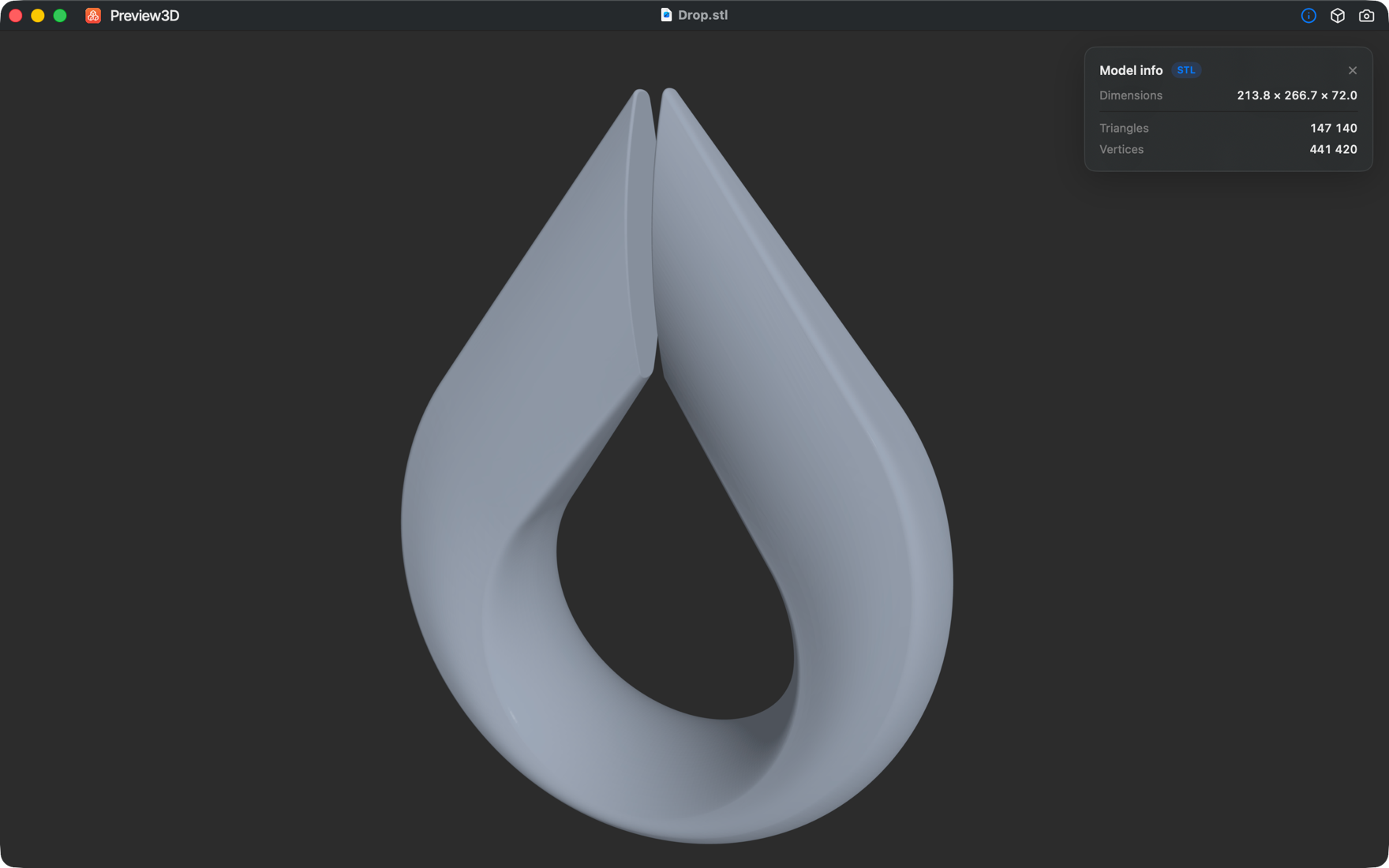The height and width of the screenshot is (868, 1389).
Task: Close the Model info panel
Action: (1353, 70)
